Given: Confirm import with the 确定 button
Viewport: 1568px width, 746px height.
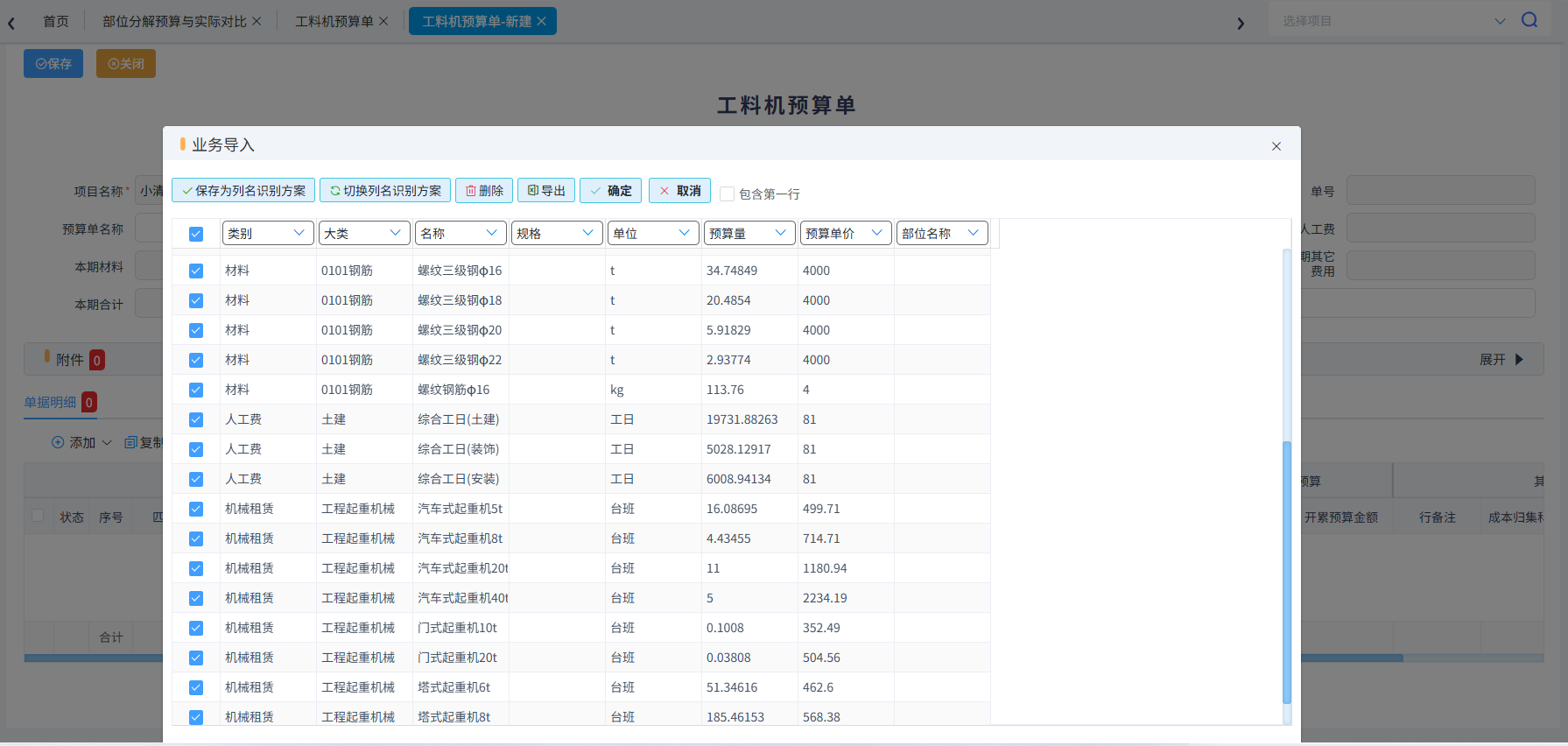Looking at the screenshot, I should click(x=611, y=191).
